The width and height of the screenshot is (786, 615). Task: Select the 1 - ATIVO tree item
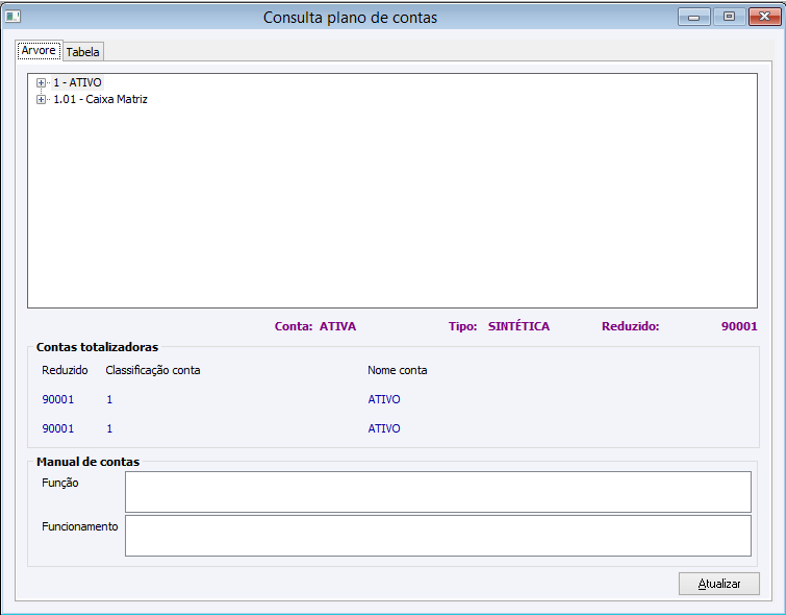click(x=78, y=83)
